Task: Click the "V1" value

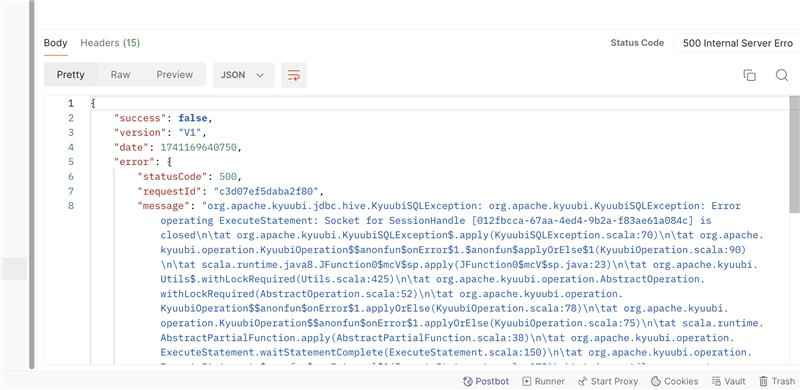Action: 189,133
